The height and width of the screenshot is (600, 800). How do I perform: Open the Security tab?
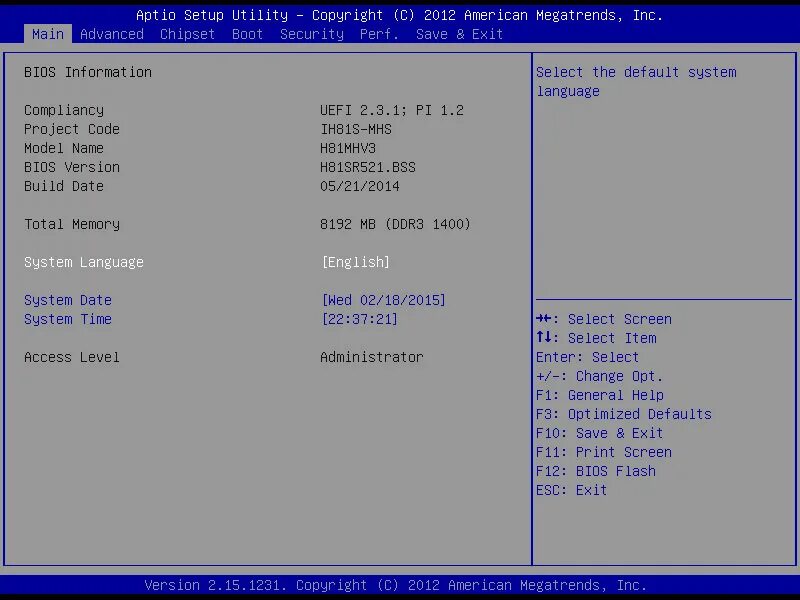click(x=311, y=34)
